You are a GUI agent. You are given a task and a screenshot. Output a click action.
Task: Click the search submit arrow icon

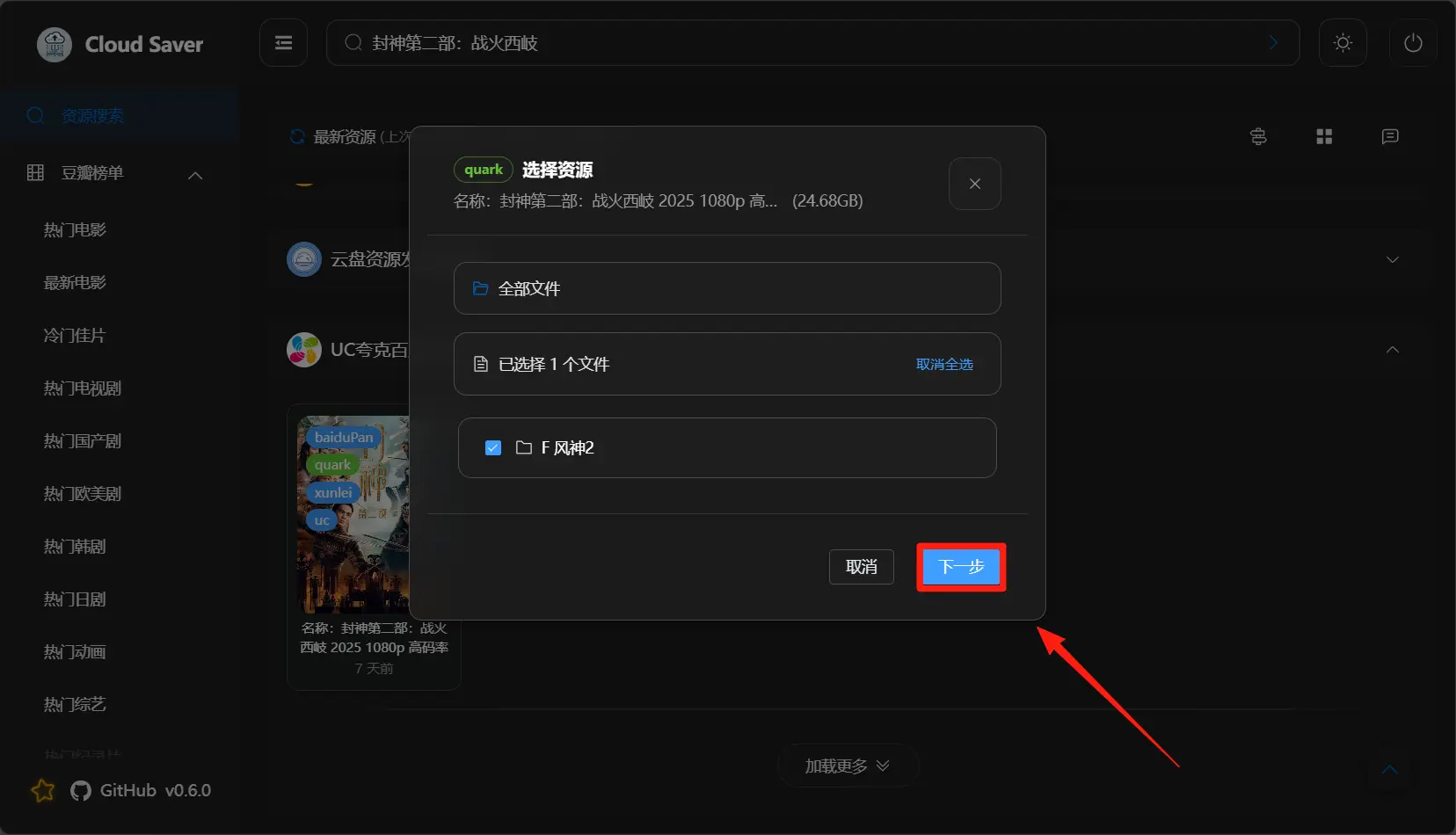[x=1273, y=43]
